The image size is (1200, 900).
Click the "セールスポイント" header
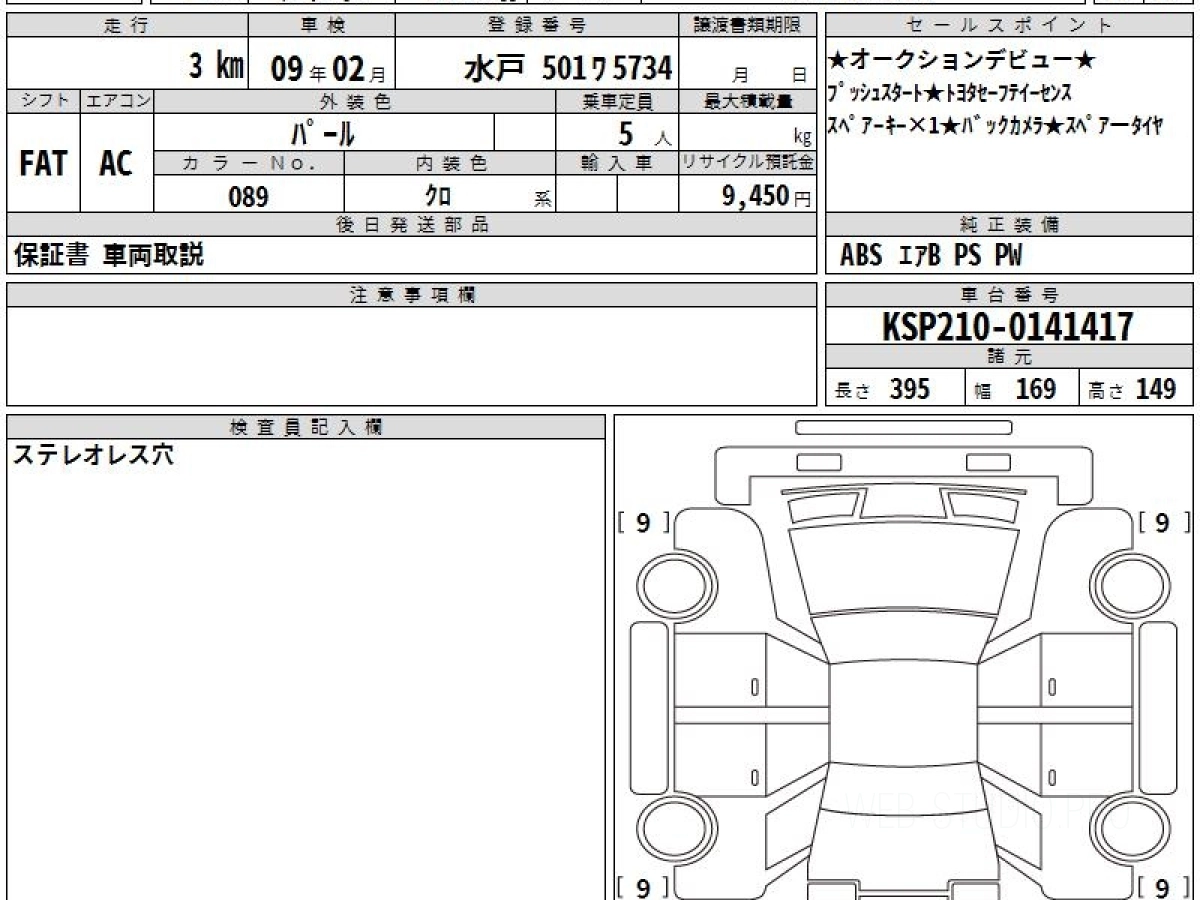click(x=1010, y=26)
